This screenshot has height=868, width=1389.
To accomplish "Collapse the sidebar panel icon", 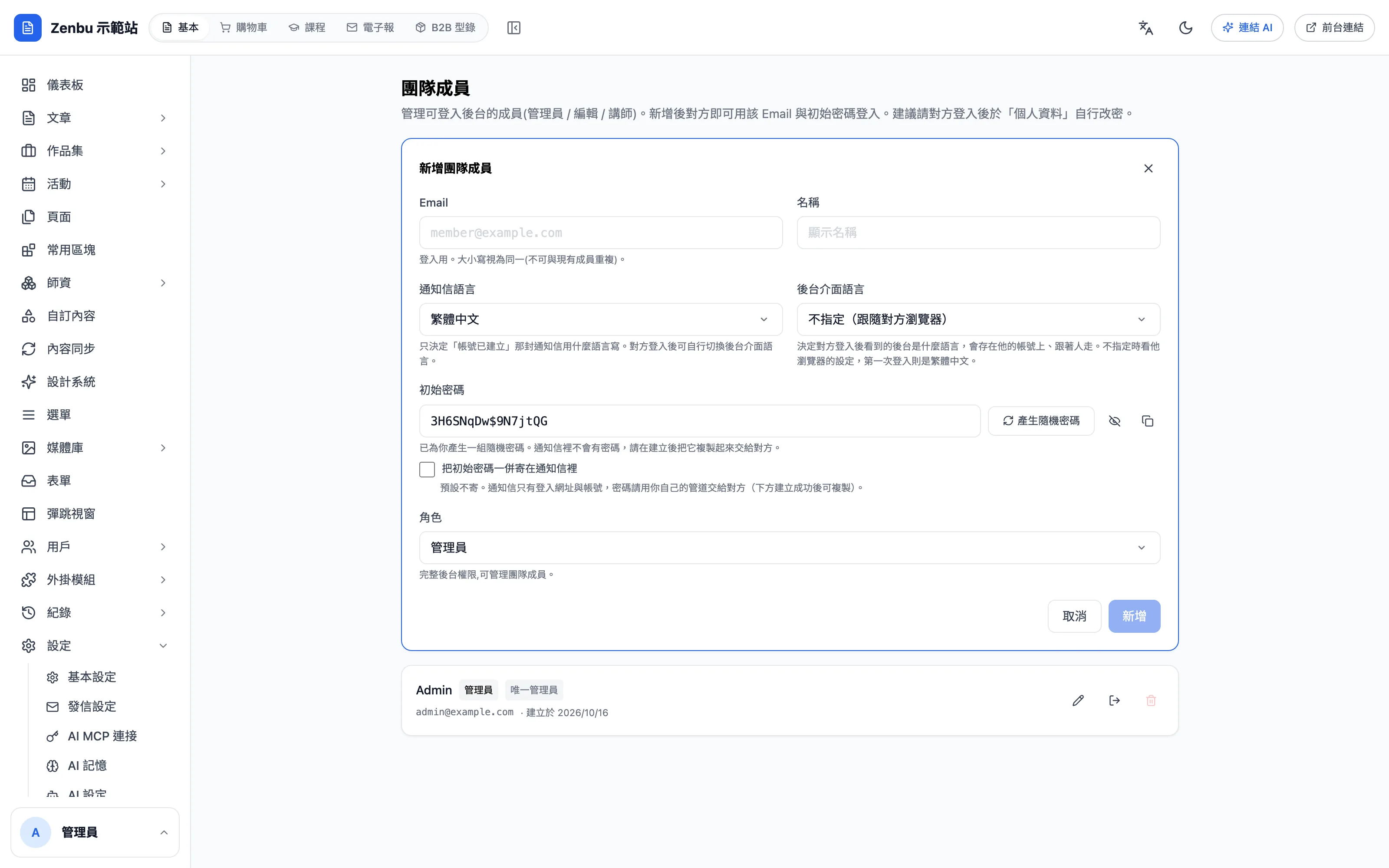I will pyautogui.click(x=513, y=27).
